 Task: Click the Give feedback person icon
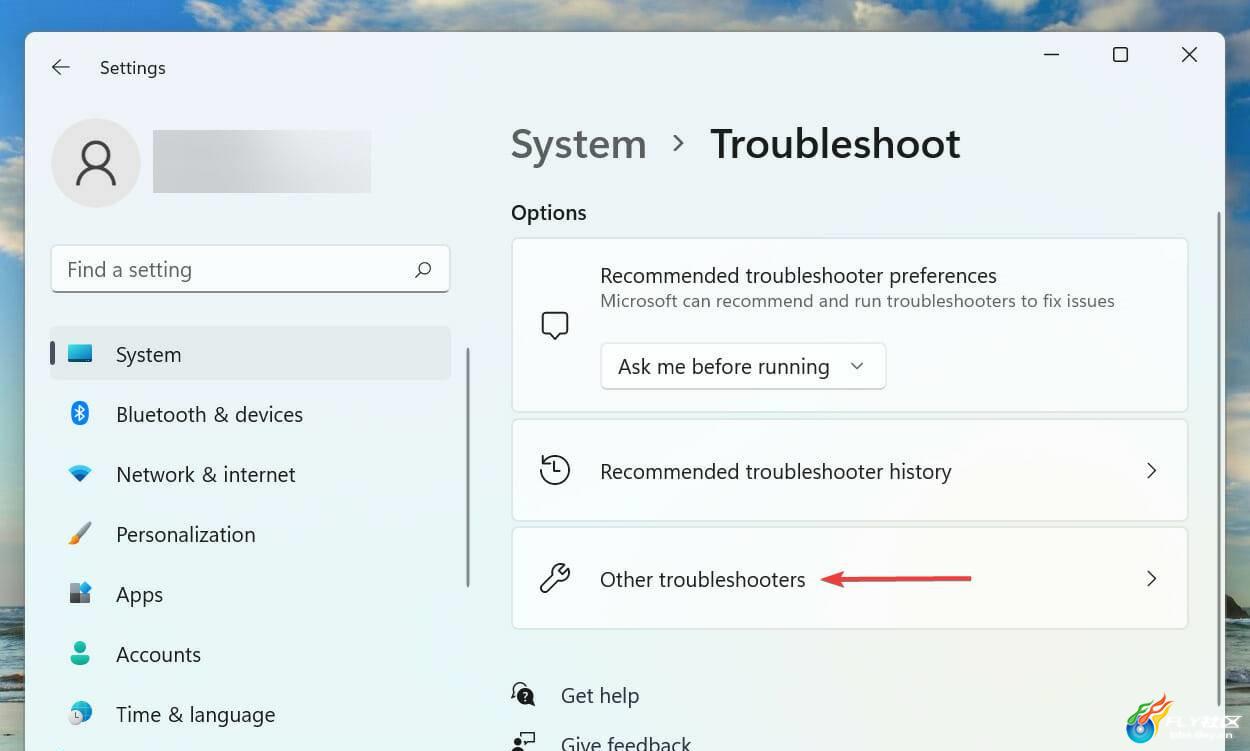point(523,742)
